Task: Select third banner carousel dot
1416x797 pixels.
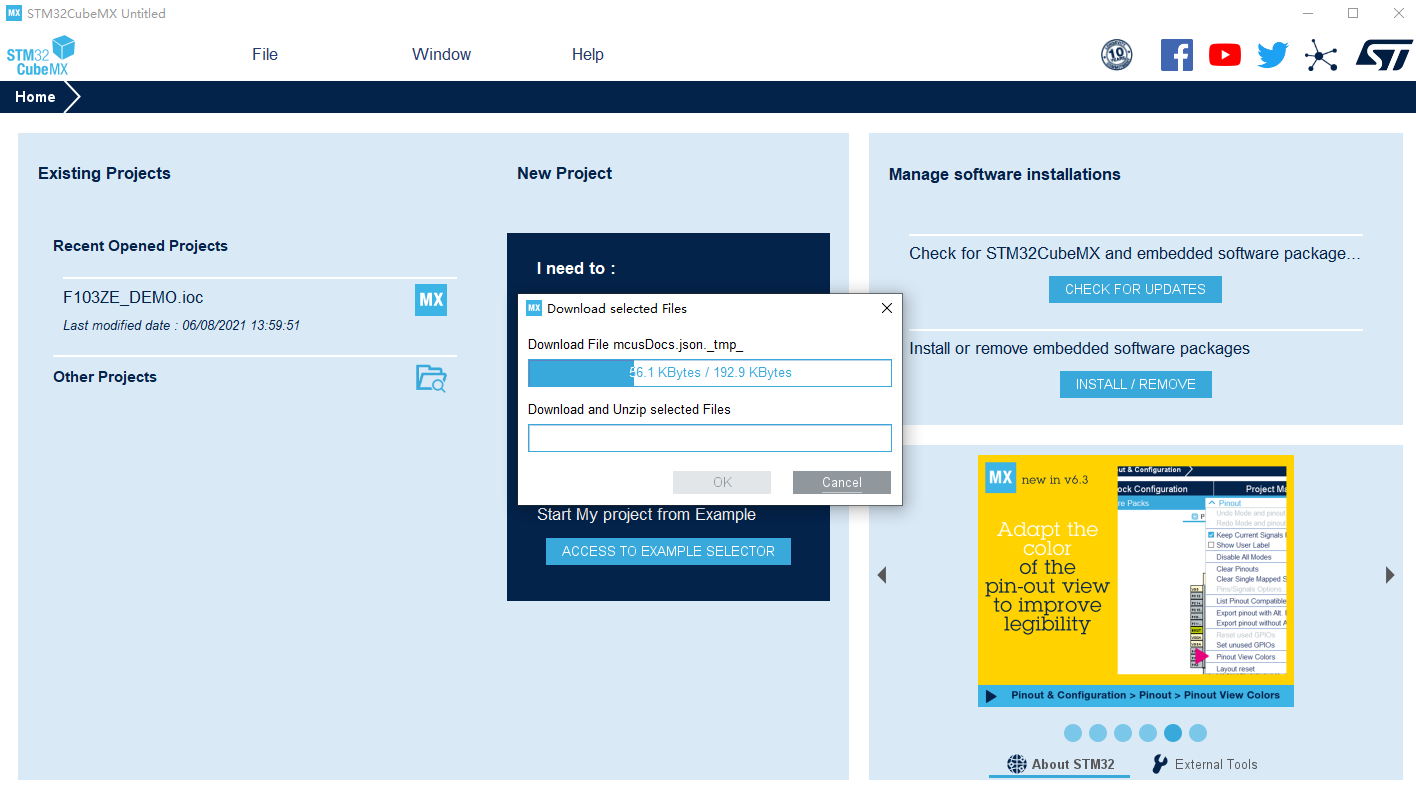Action: point(1123,733)
